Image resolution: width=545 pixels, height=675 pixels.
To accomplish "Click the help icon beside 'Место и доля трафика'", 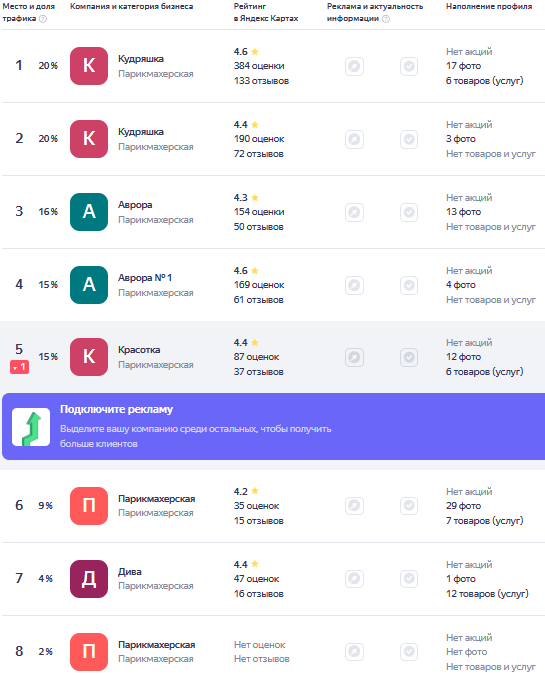I will (43, 19).
